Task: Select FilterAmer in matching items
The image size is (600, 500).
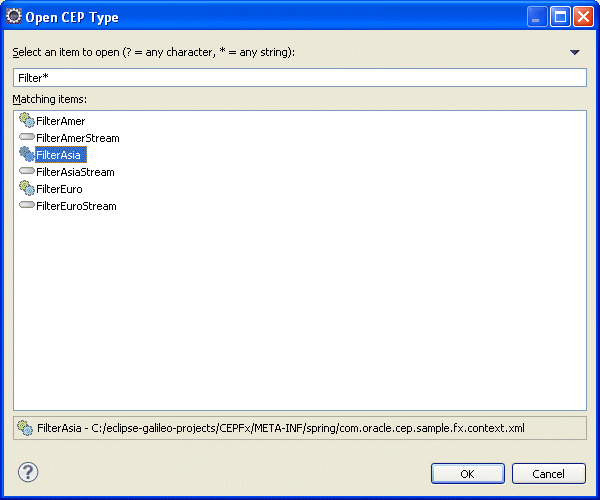Action: click(60, 121)
